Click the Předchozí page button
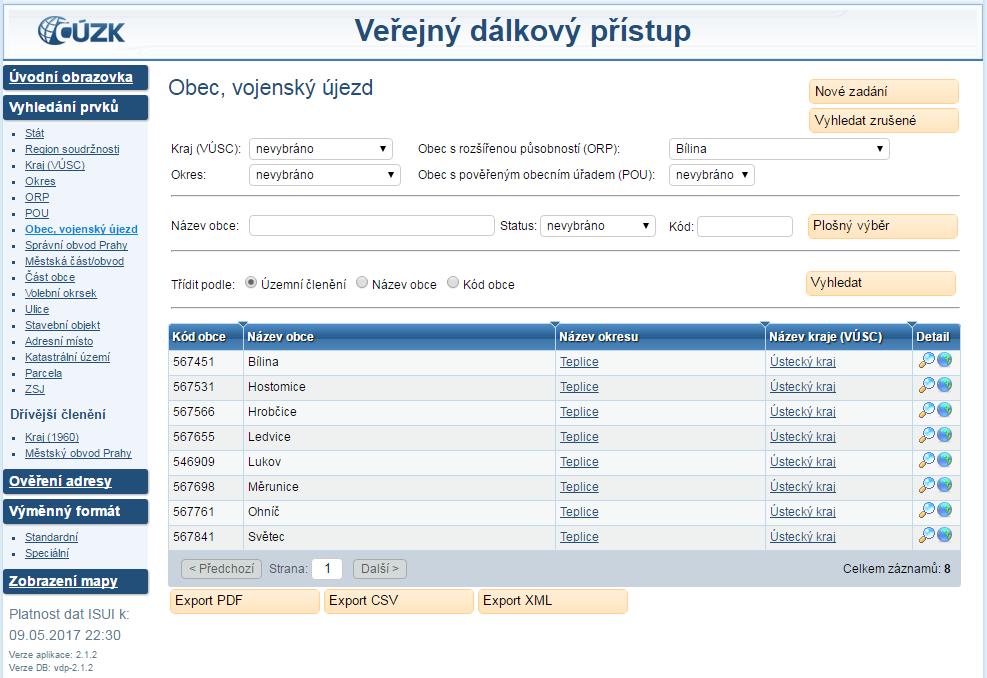The image size is (987, 678). [222, 569]
